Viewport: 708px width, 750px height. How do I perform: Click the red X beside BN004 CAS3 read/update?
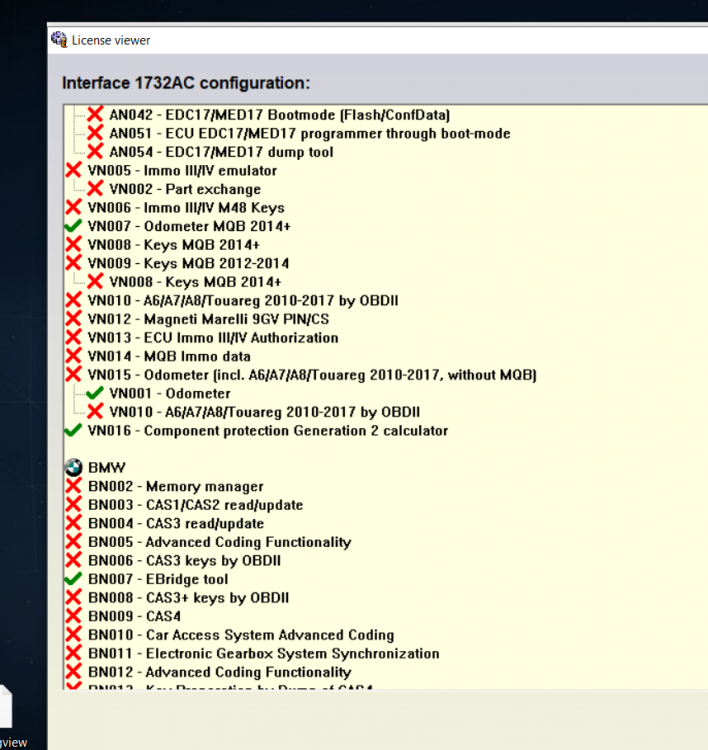click(x=73, y=523)
